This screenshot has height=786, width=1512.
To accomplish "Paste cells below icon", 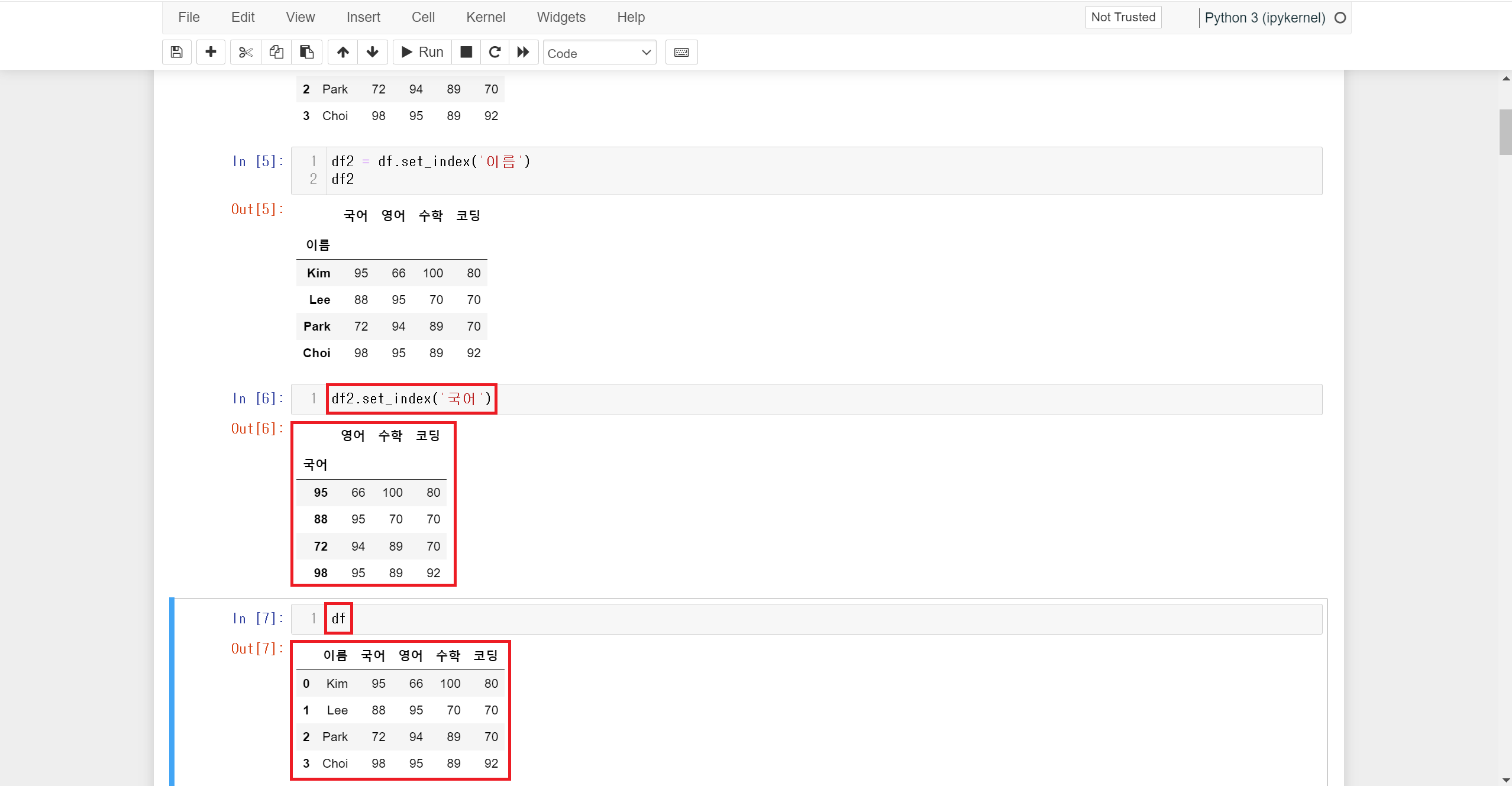I will click(306, 52).
